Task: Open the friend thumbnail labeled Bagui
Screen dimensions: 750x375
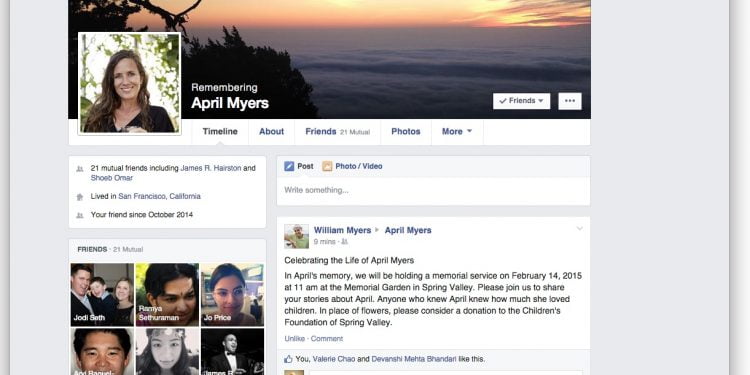Action: click(x=102, y=352)
